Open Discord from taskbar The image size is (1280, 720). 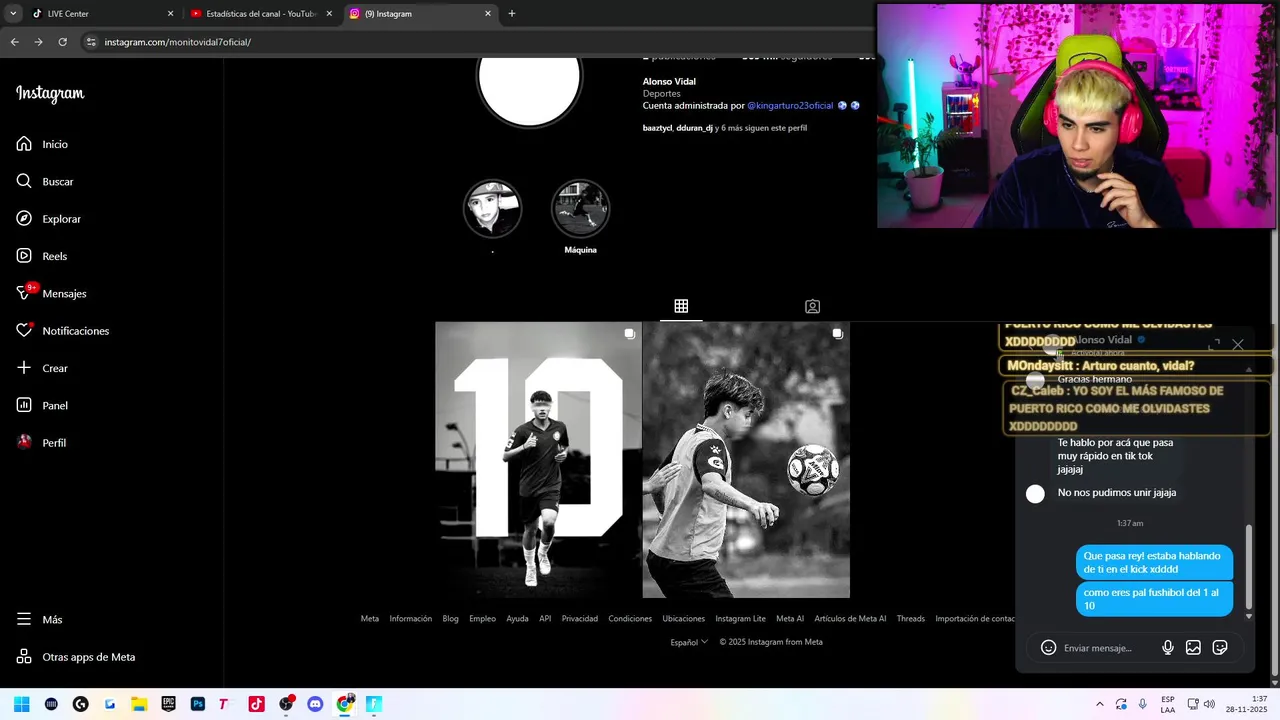click(315, 704)
